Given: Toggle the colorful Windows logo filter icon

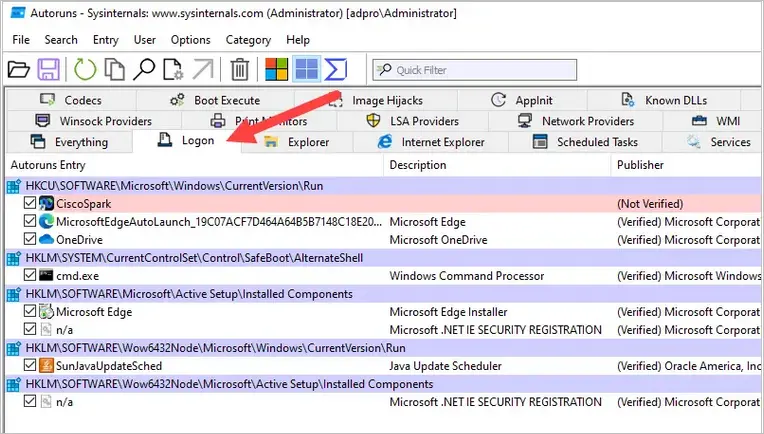Looking at the screenshot, I should (276, 70).
